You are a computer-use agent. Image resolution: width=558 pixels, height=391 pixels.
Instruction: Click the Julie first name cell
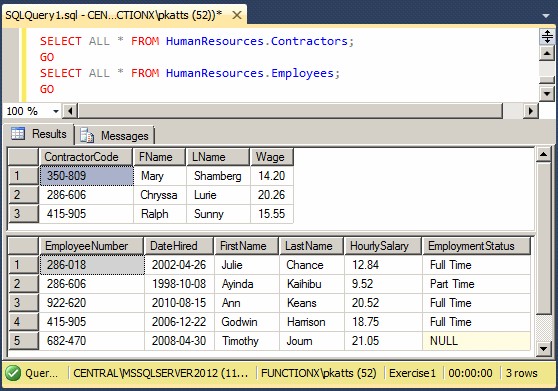247,265
